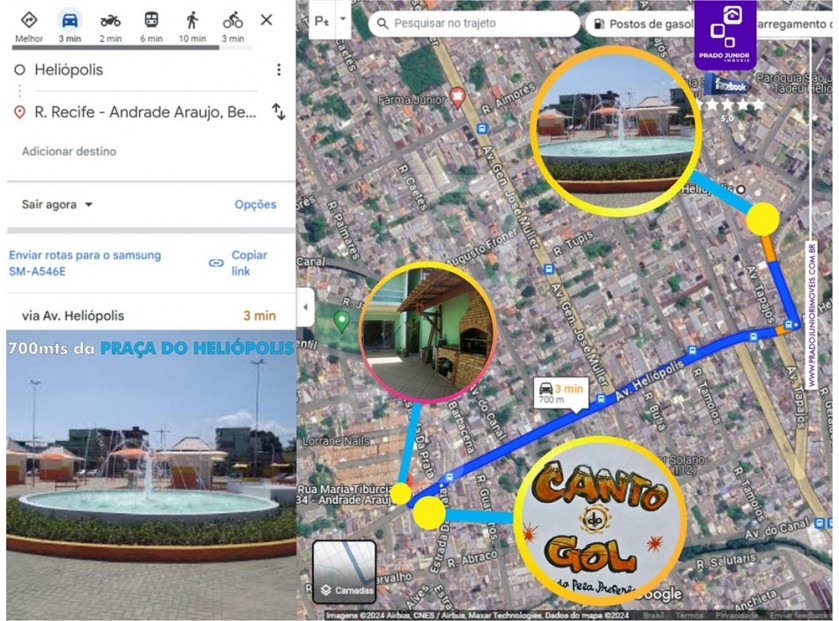This screenshot has width=839, height=621.
Task: Choose the motorcycle travel mode
Action: click(x=110, y=27)
